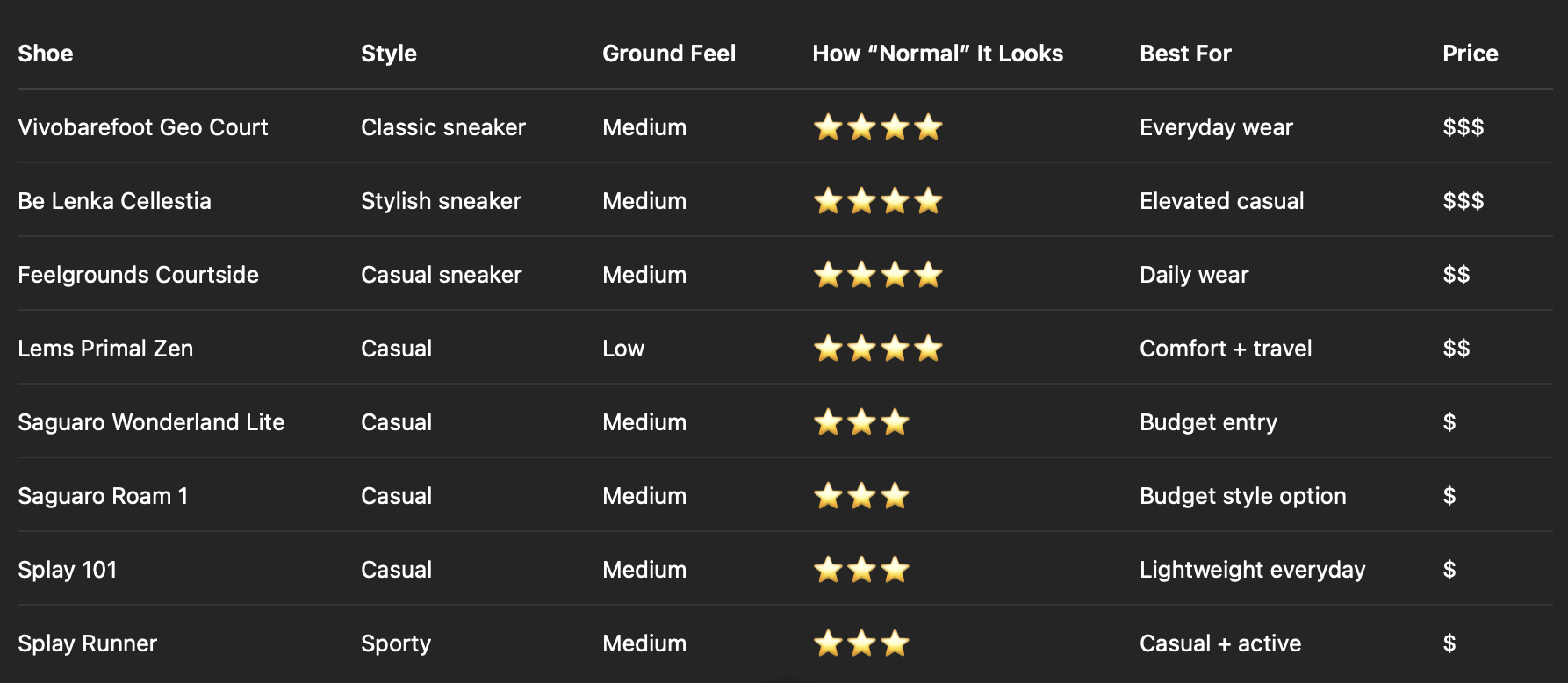Click the Sporty style cell

pyautogui.click(x=396, y=643)
